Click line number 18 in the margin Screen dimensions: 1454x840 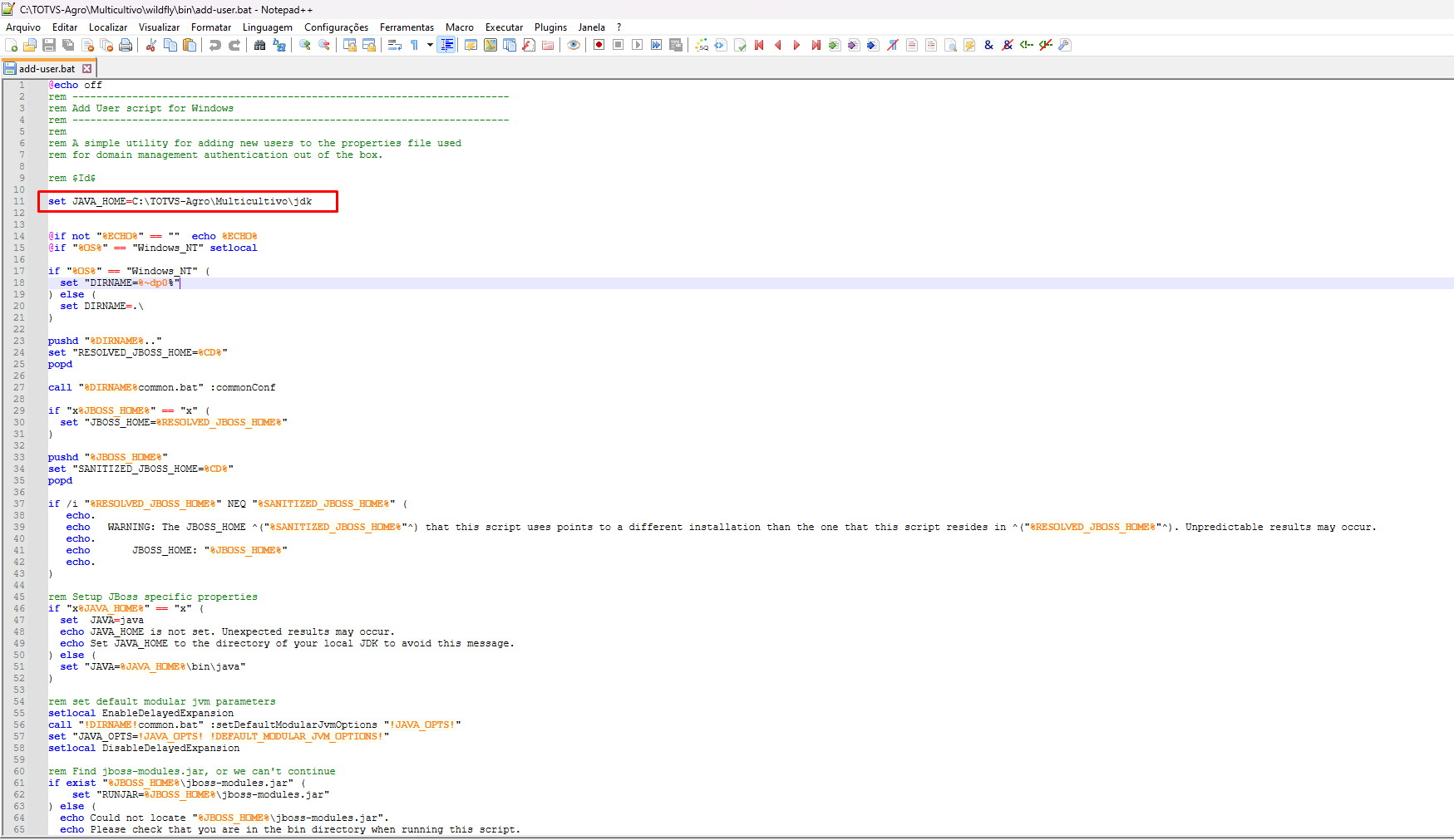19,282
